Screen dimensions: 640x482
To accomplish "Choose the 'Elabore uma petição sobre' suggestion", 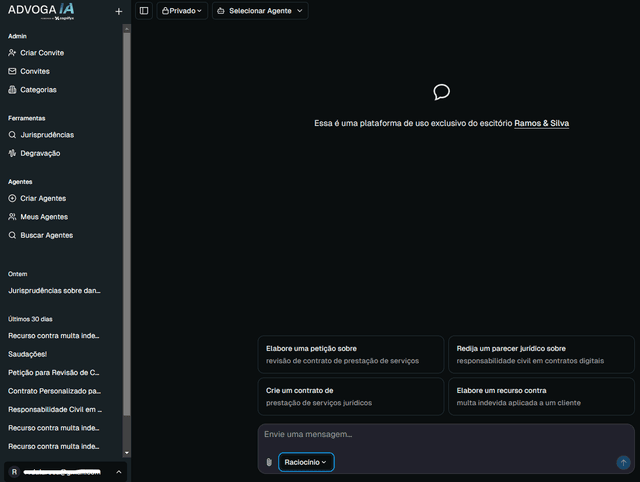I will click(x=350, y=354).
